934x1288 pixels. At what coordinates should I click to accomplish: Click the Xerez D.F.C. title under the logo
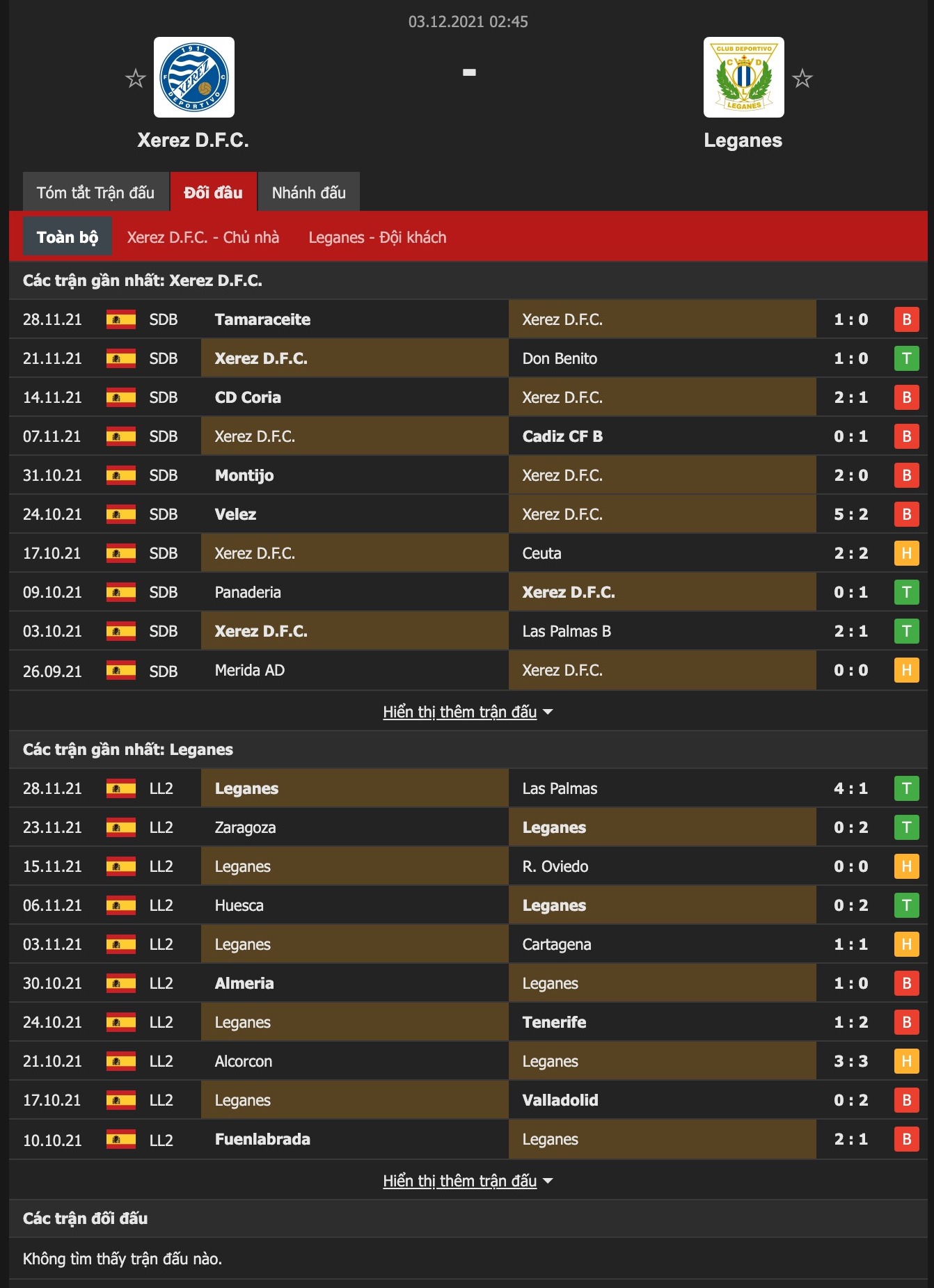click(193, 140)
